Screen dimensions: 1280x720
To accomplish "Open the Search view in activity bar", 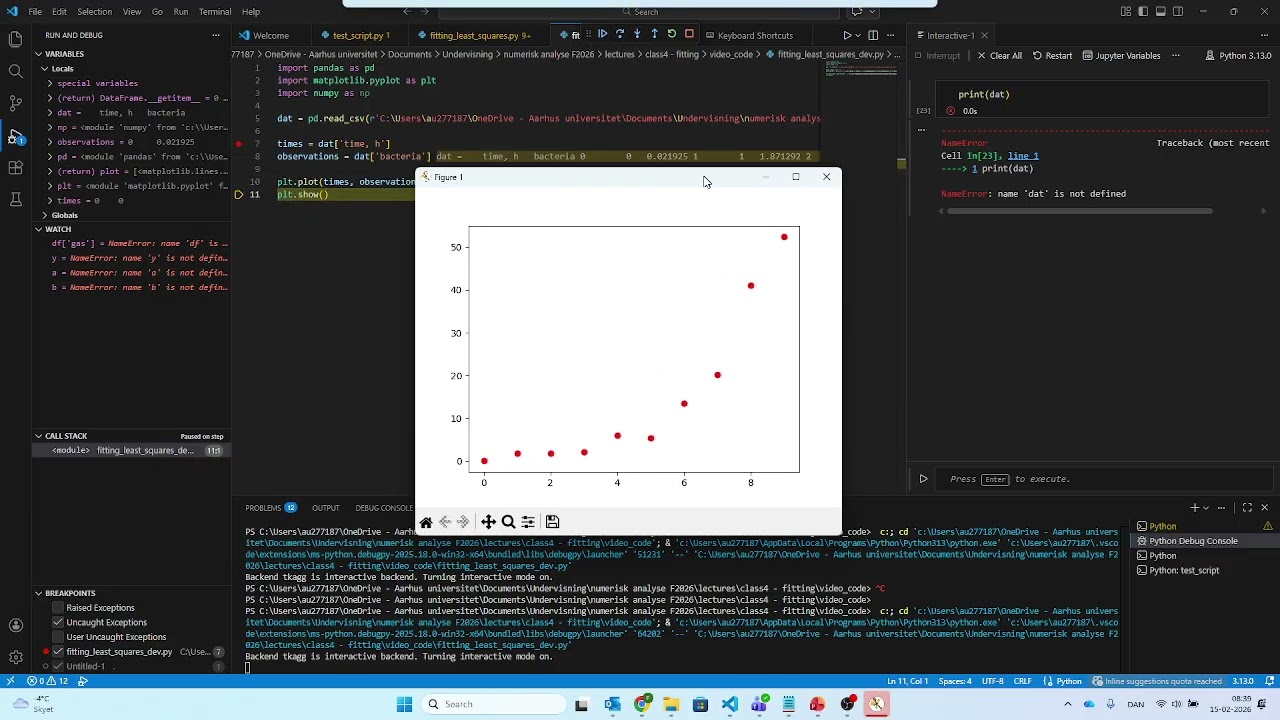I will [15, 71].
